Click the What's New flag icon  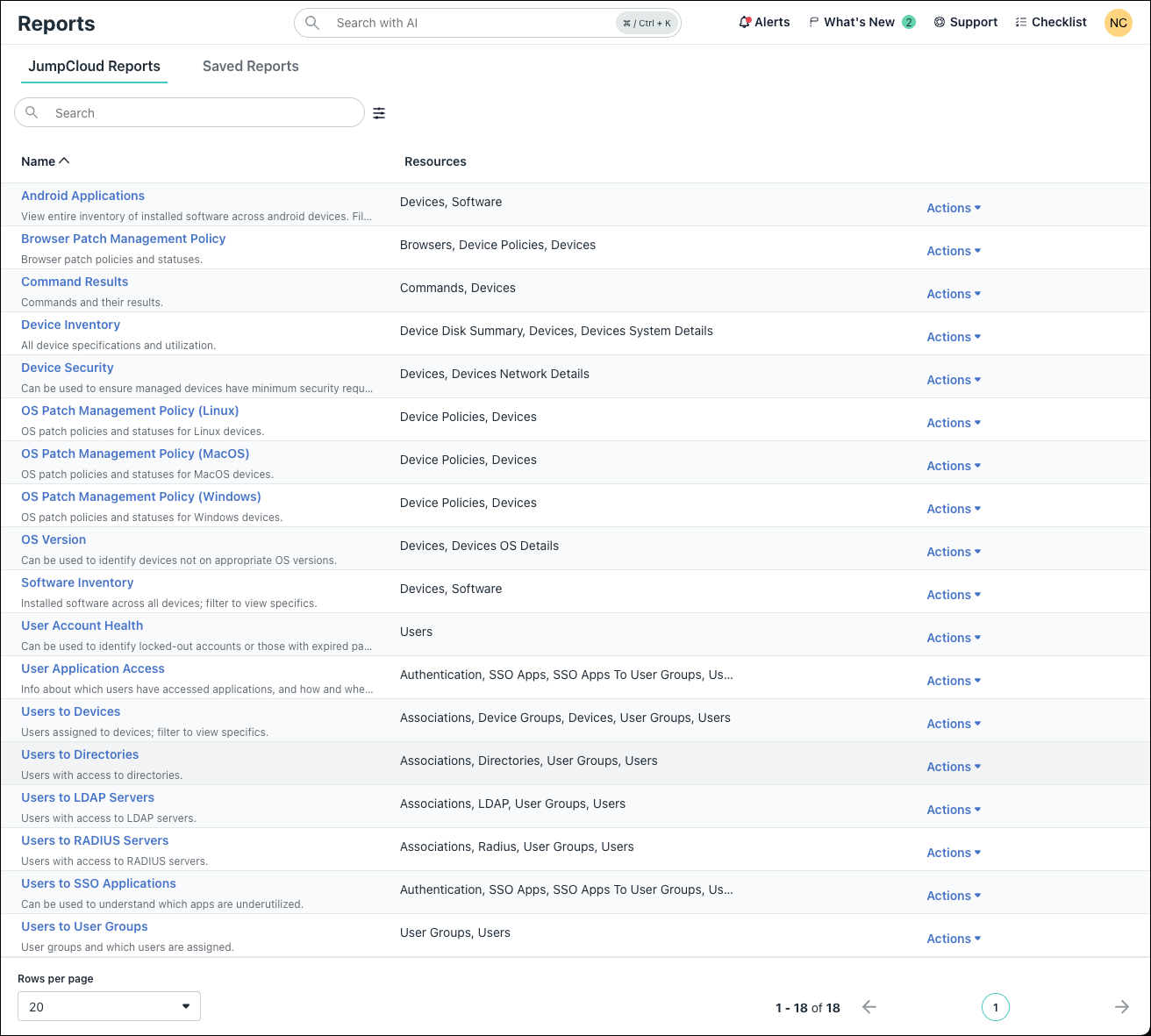[x=814, y=22]
